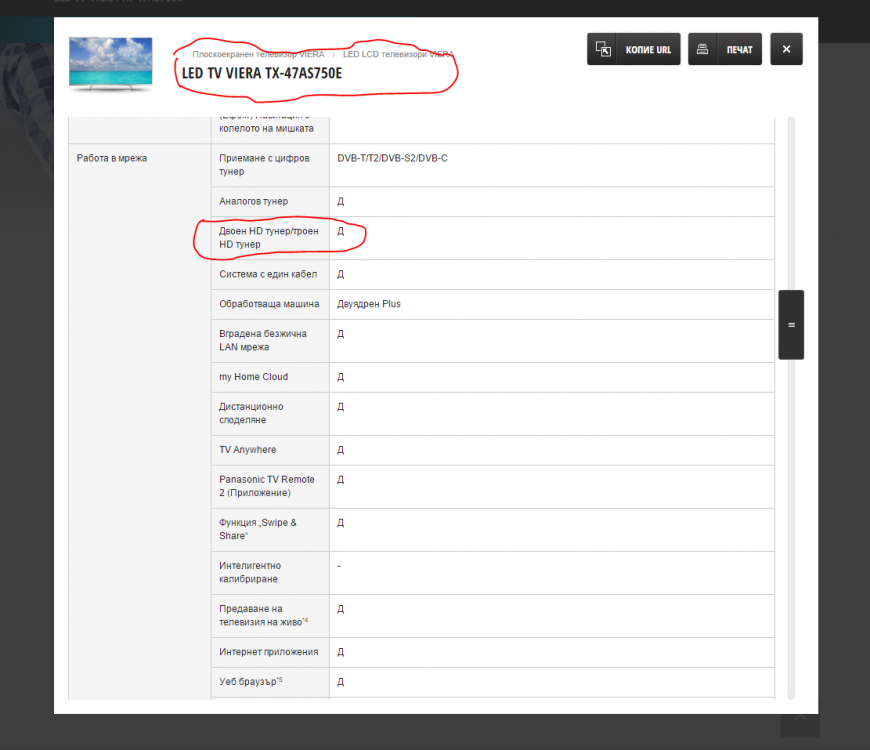This screenshot has height=750, width=870.
Task: Click the Обработваща машина row label
Action: point(269,304)
